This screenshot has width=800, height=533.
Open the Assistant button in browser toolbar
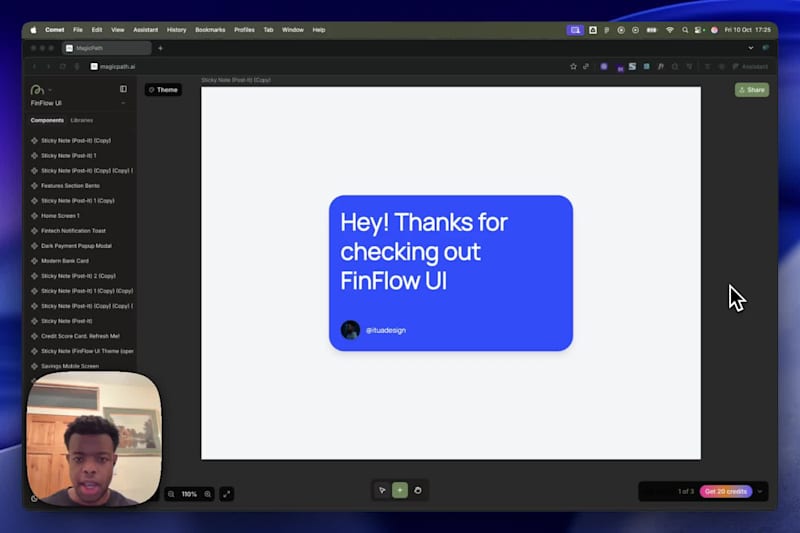click(750, 67)
